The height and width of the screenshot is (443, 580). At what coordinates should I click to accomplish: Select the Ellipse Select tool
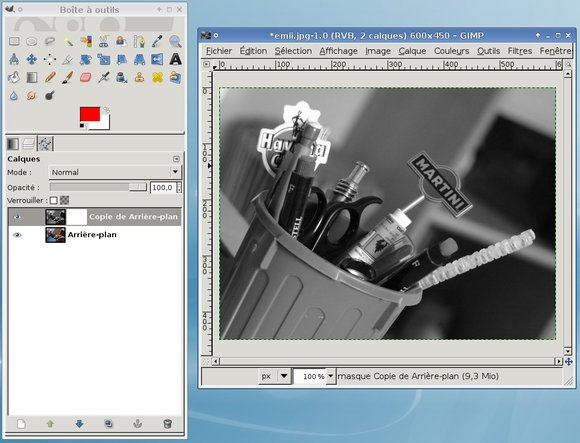point(32,41)
